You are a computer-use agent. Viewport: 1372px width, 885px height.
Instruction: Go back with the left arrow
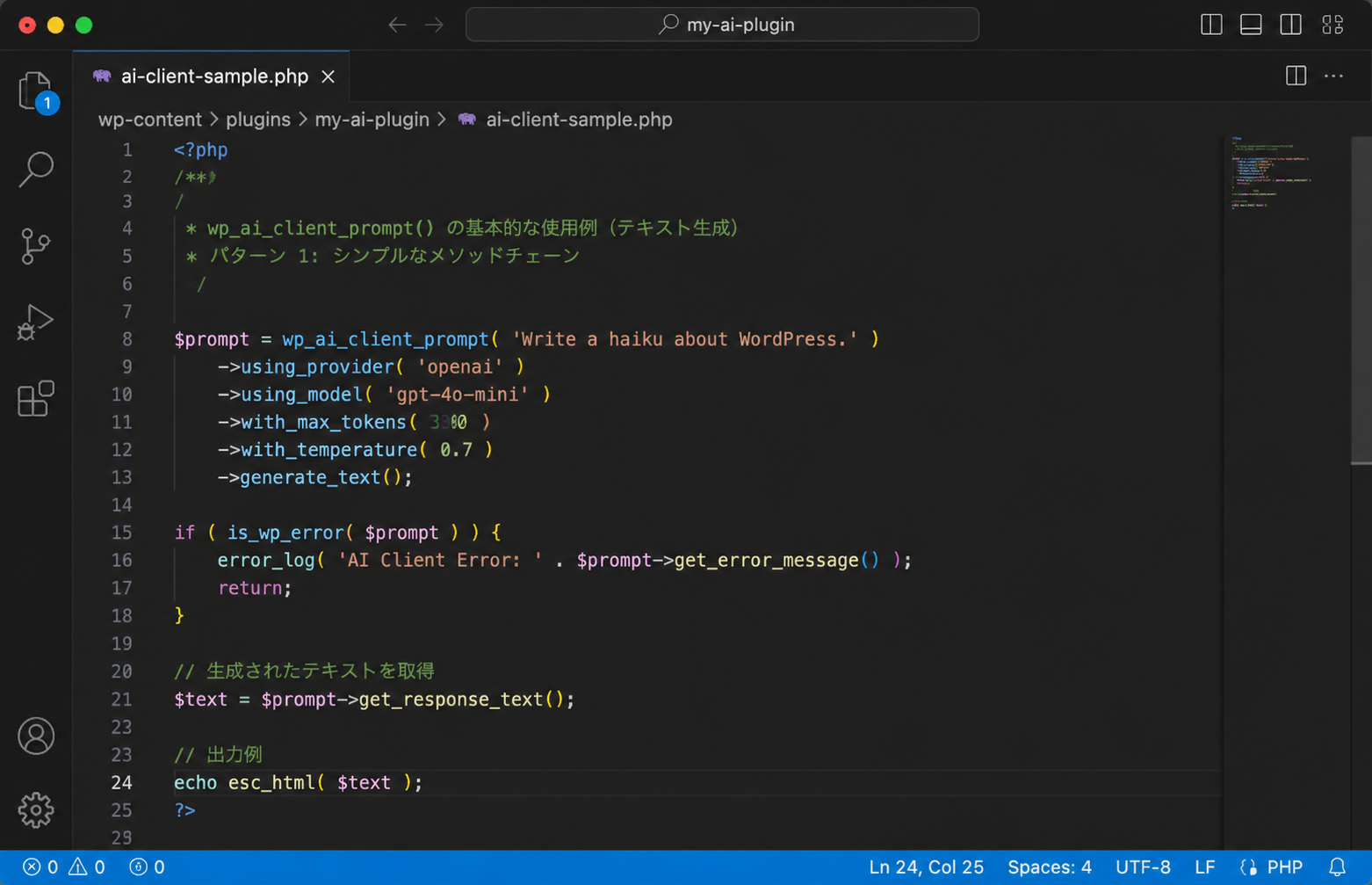click(397, 25)
